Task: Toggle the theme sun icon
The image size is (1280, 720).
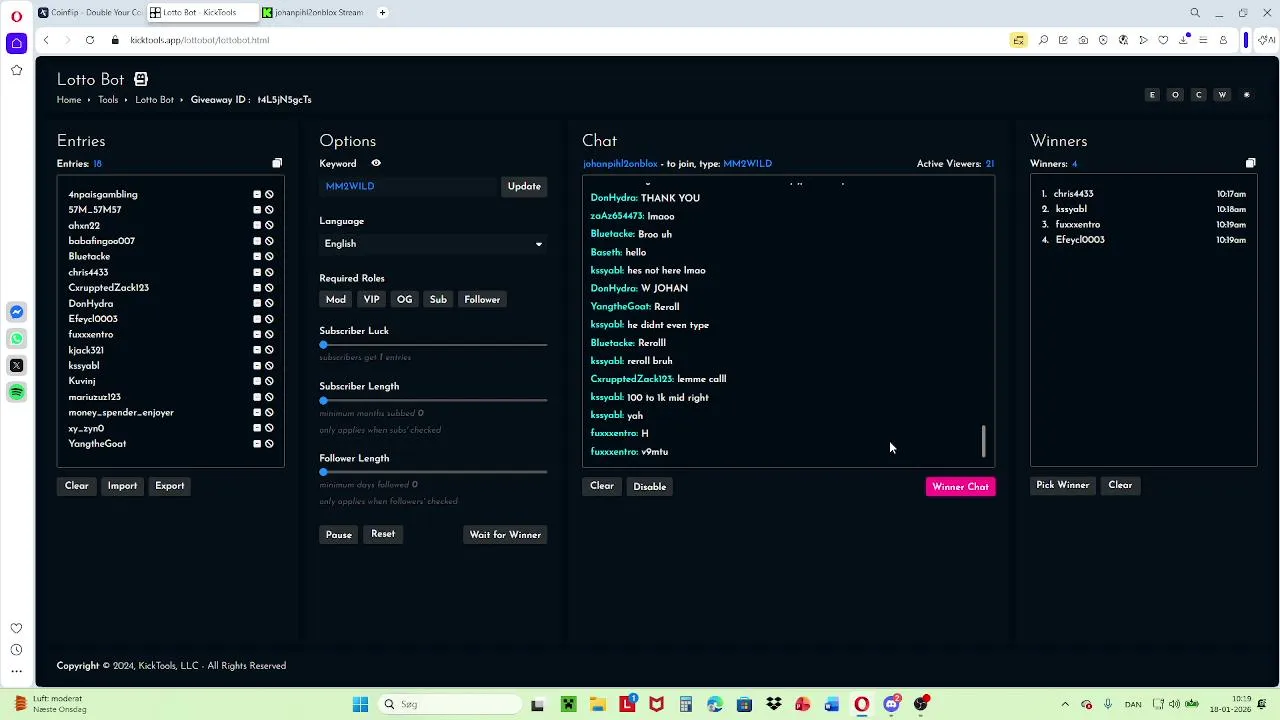Action: [x=1246, y=95]
